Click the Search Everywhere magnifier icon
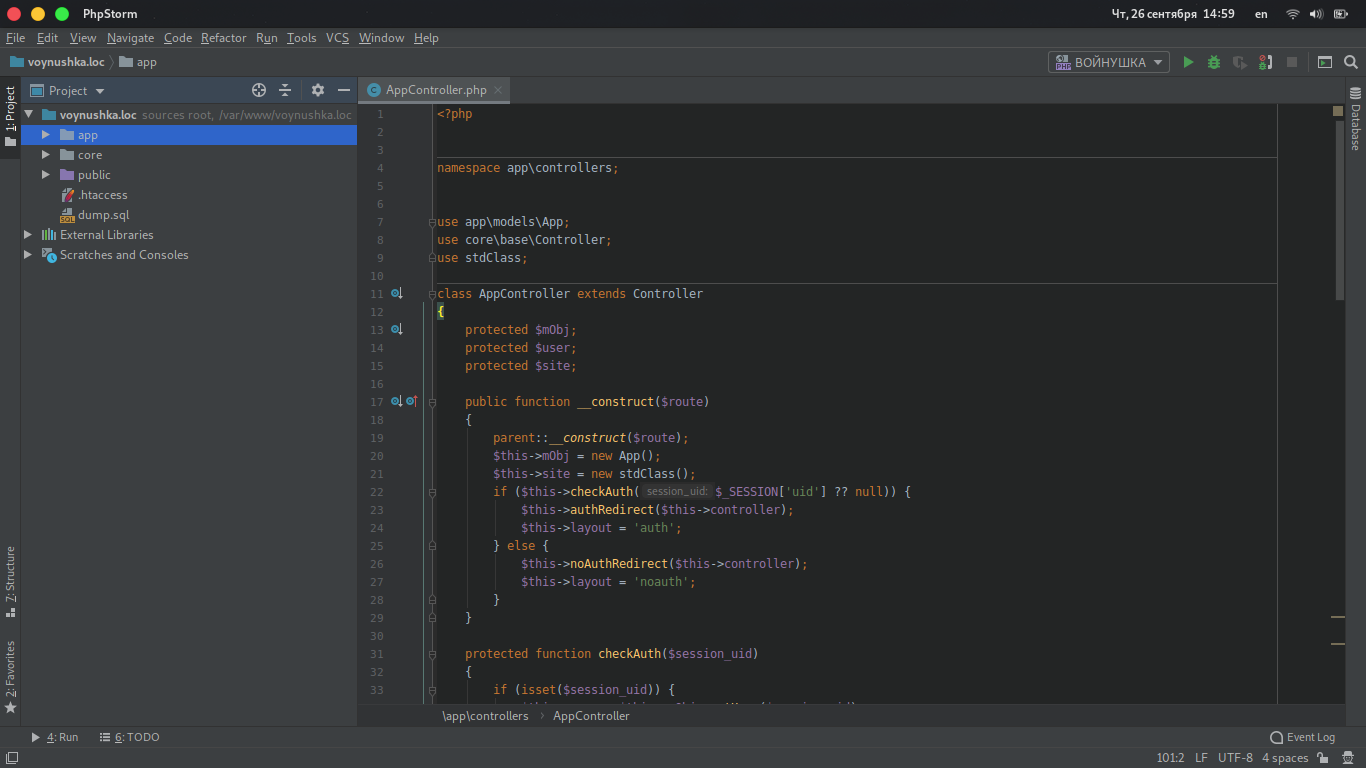 pos(1351,62)
